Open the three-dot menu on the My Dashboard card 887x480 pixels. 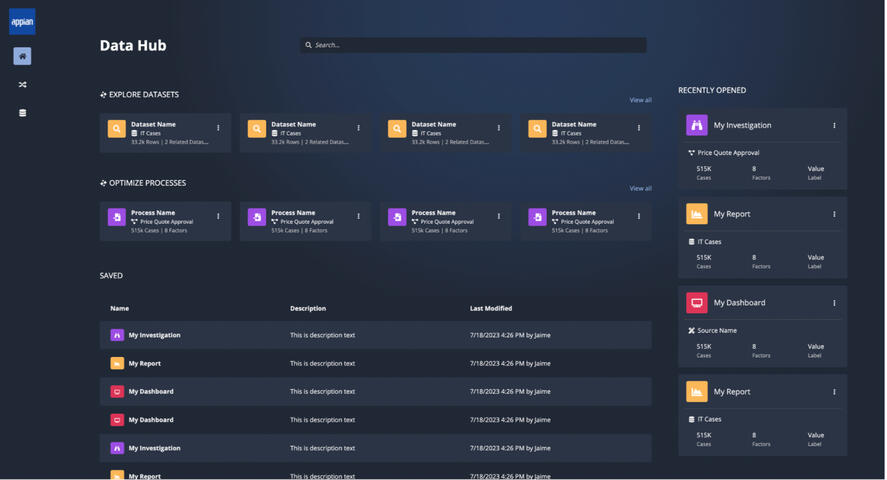pos(834,303)
